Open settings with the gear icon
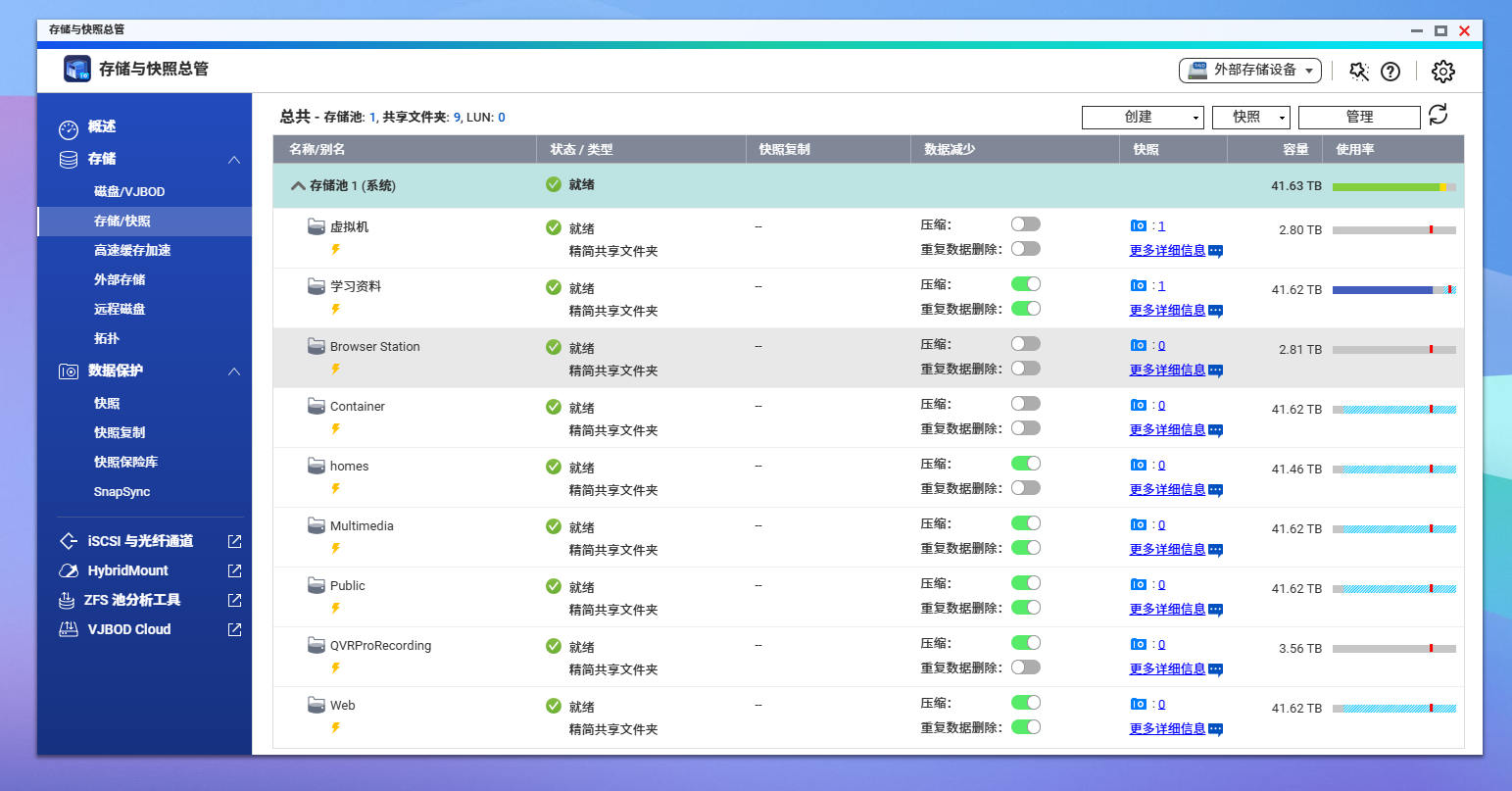1512x791 pixels. (x=1442, y=72)
